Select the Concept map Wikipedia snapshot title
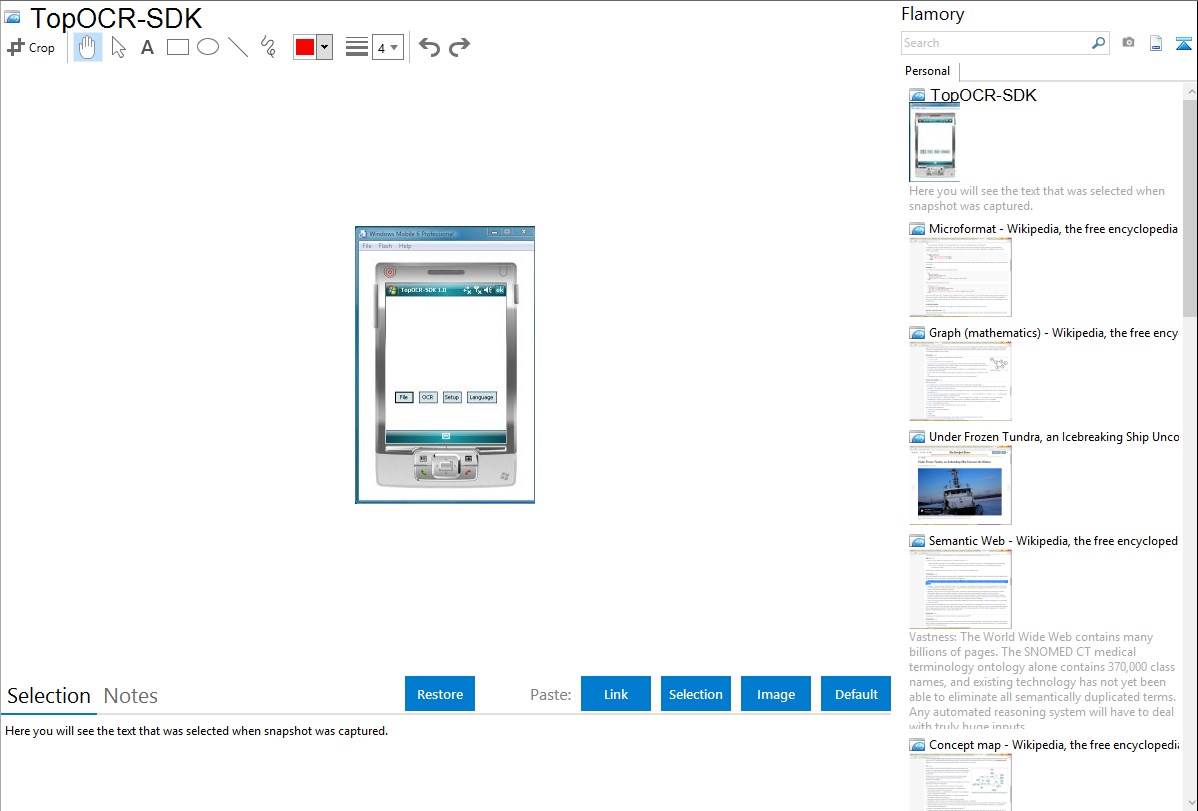This screenshot has height=811, width=1198. 1054,745
